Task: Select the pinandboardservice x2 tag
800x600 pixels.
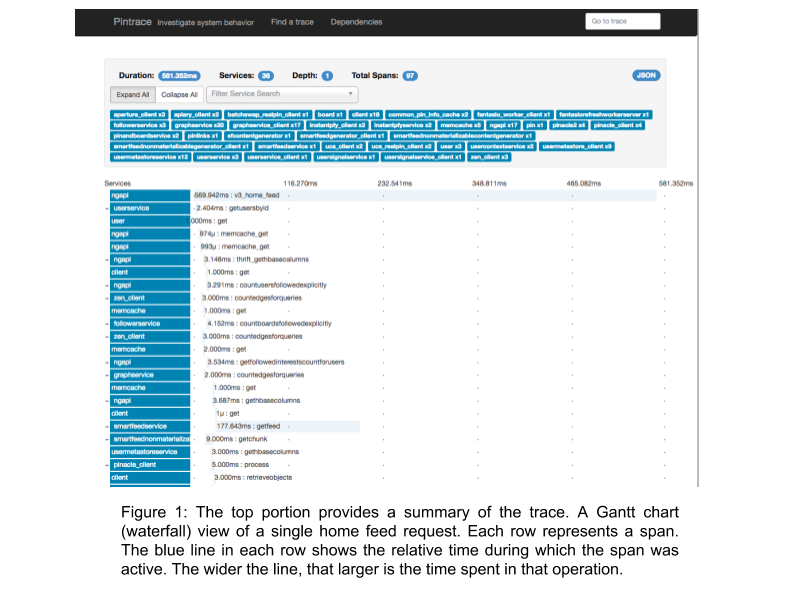Action: point(146,136)
